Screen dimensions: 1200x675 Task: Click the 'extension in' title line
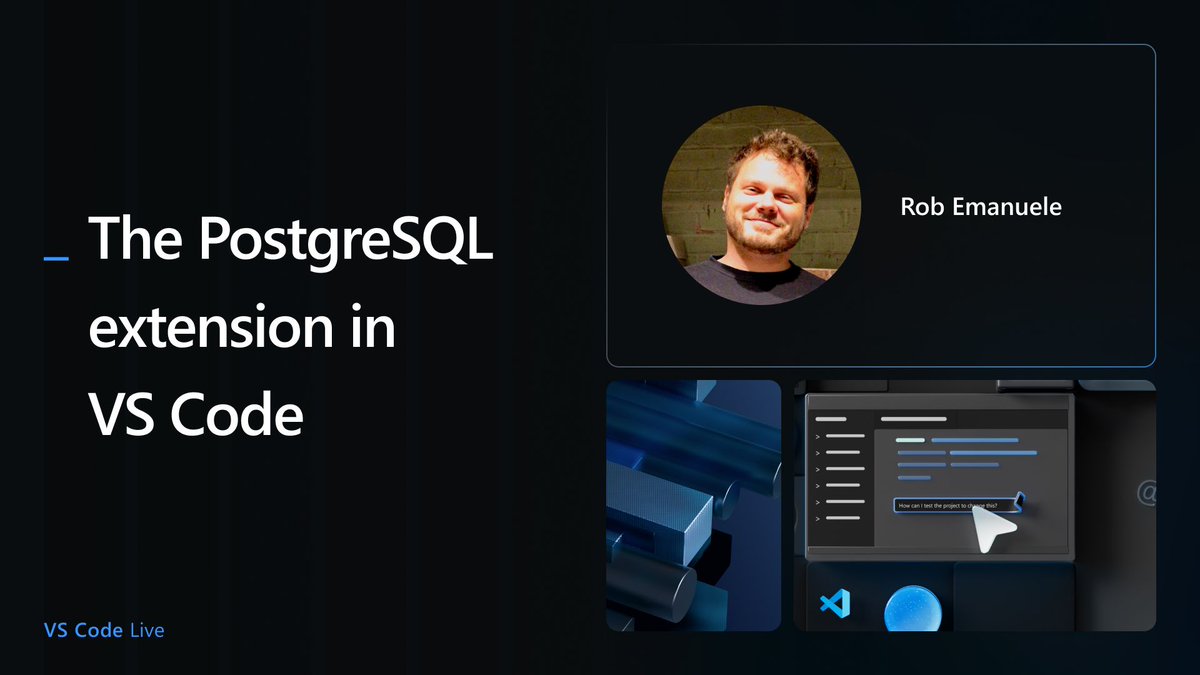243,325
